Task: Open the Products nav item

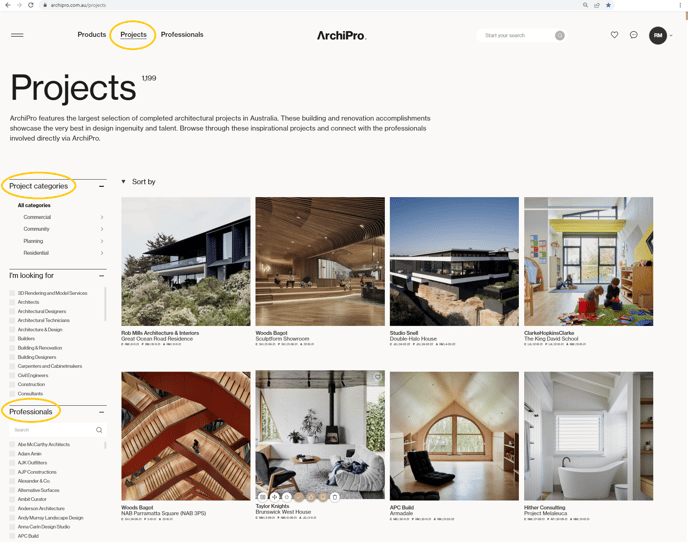Action: (92, 35)
